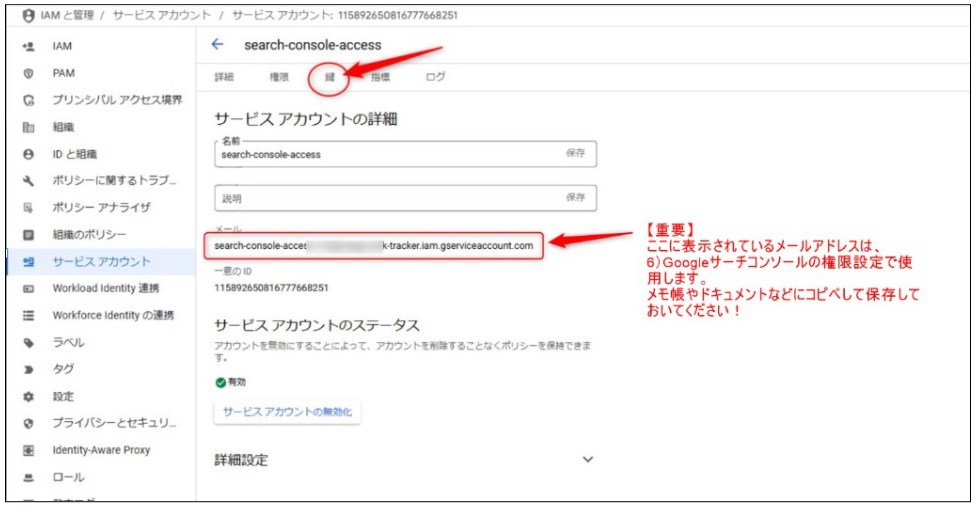Click the 名前 input field
977x509 pixels.
[405, 154]
